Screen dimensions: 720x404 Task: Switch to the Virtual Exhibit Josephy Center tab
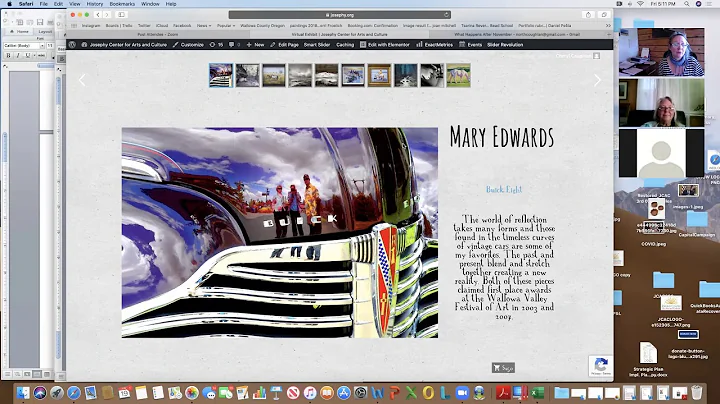point(339,34)
